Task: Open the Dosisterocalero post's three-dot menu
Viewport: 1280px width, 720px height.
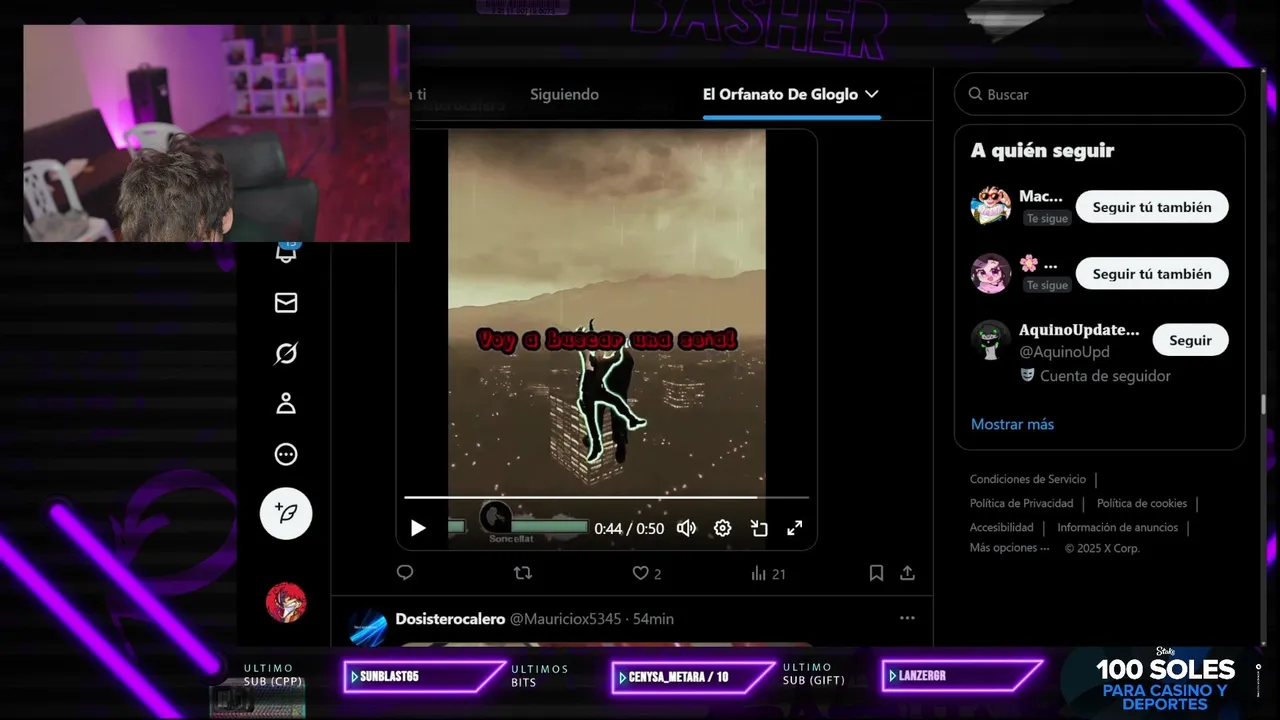Action: [x=907, y=618]
